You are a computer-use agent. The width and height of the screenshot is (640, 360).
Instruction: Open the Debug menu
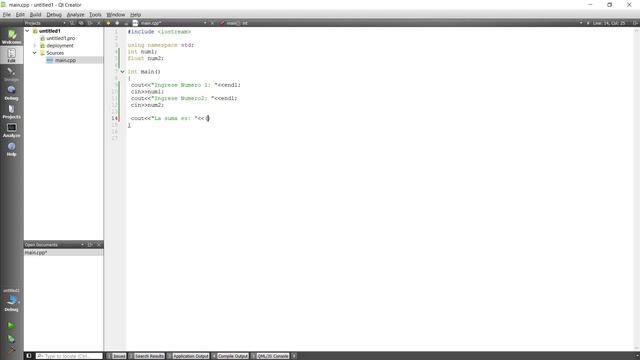[x=54, y=14]
